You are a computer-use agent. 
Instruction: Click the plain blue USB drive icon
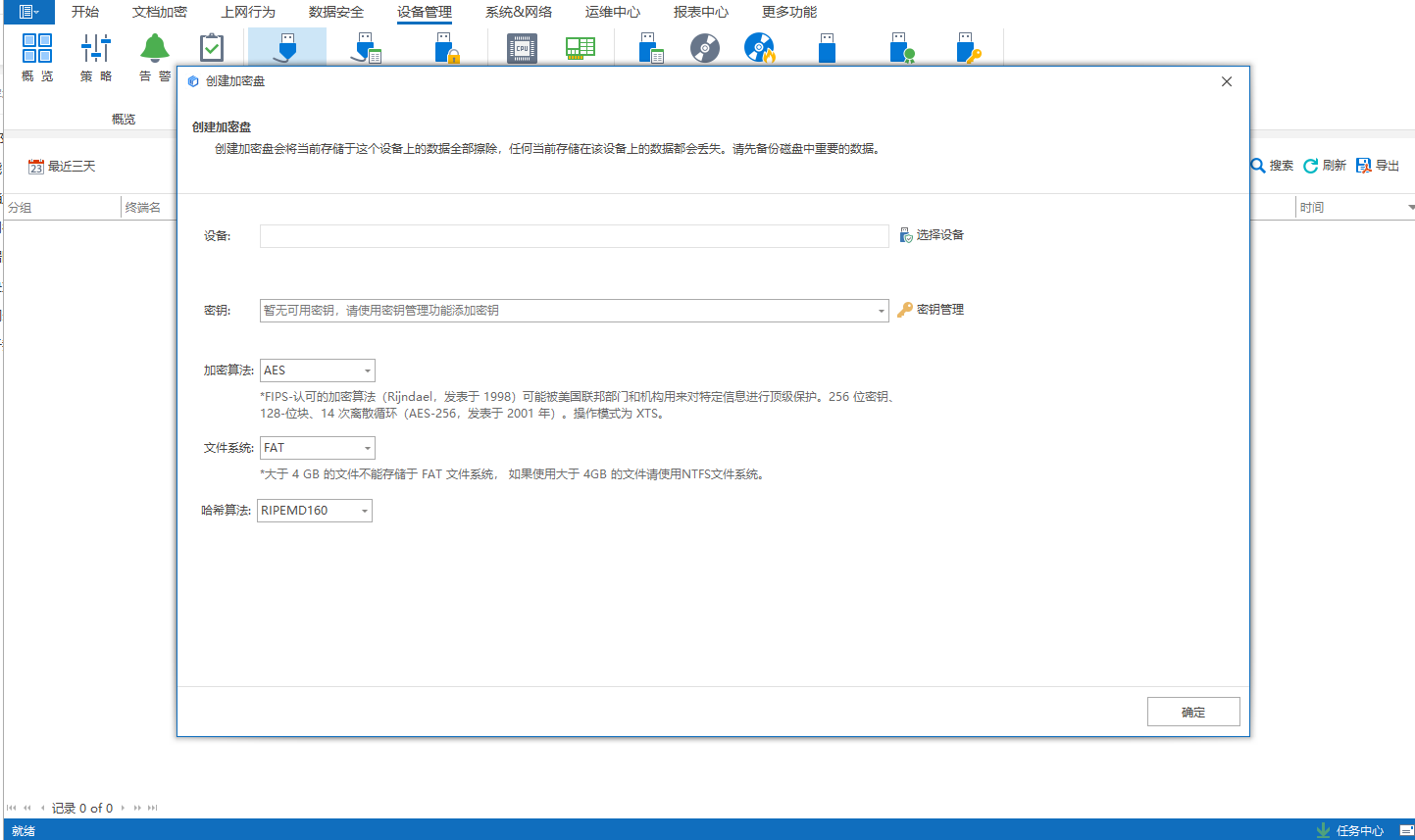coord(827,48)
